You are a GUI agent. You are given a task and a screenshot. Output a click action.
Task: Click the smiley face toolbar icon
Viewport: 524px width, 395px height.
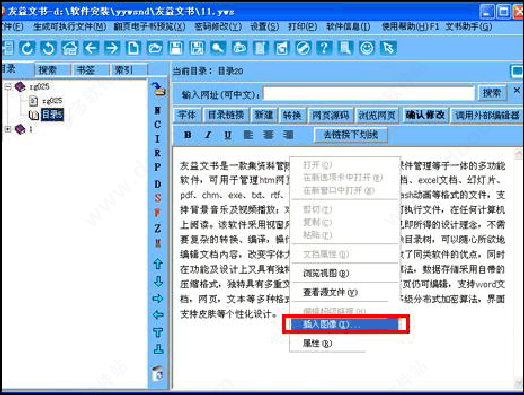pos(367,48)
